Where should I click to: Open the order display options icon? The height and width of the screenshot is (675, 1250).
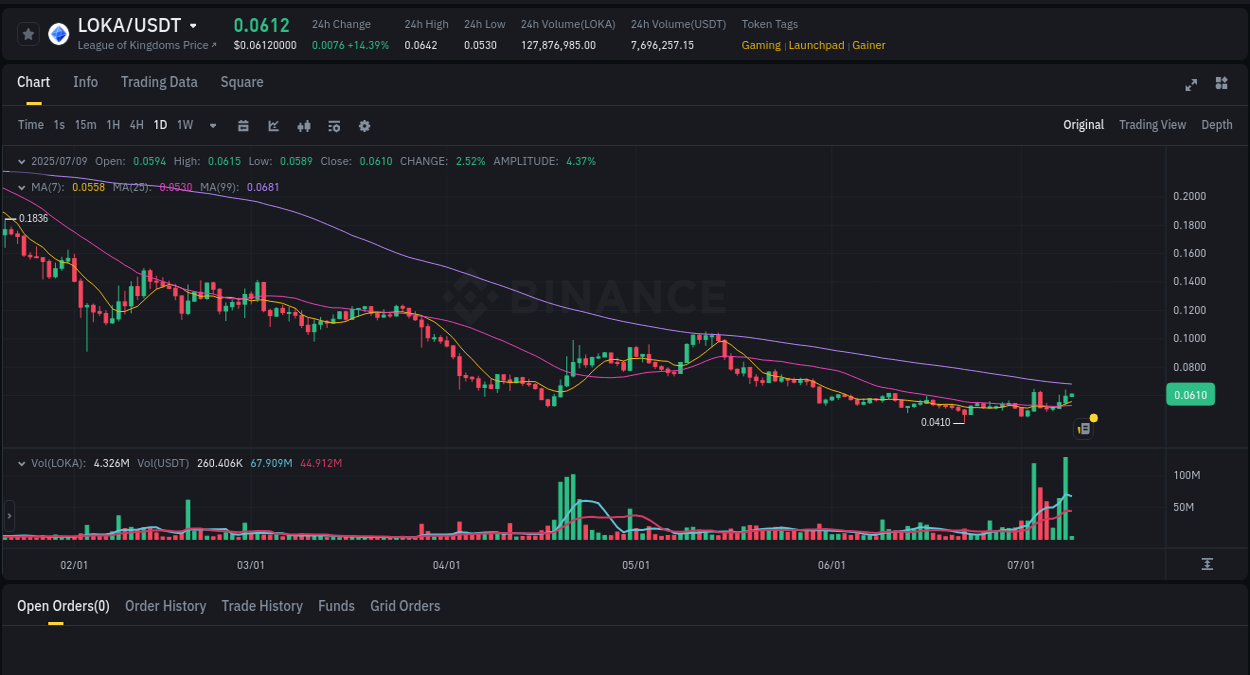[333, 125]
